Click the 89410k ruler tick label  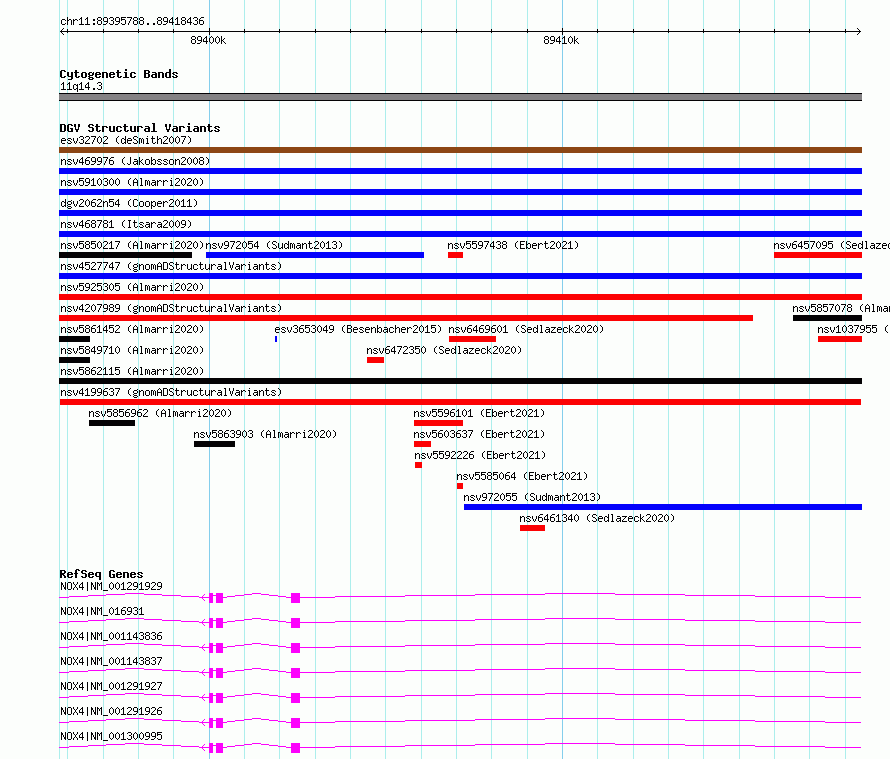(561, 40)
